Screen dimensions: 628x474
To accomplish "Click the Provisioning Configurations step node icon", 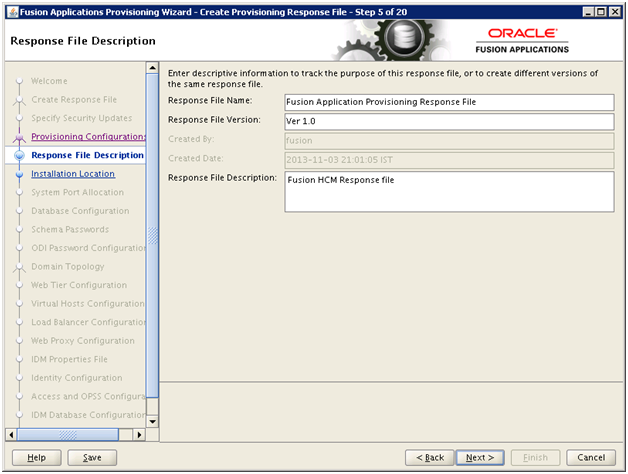I will click(x=19, y=137).
